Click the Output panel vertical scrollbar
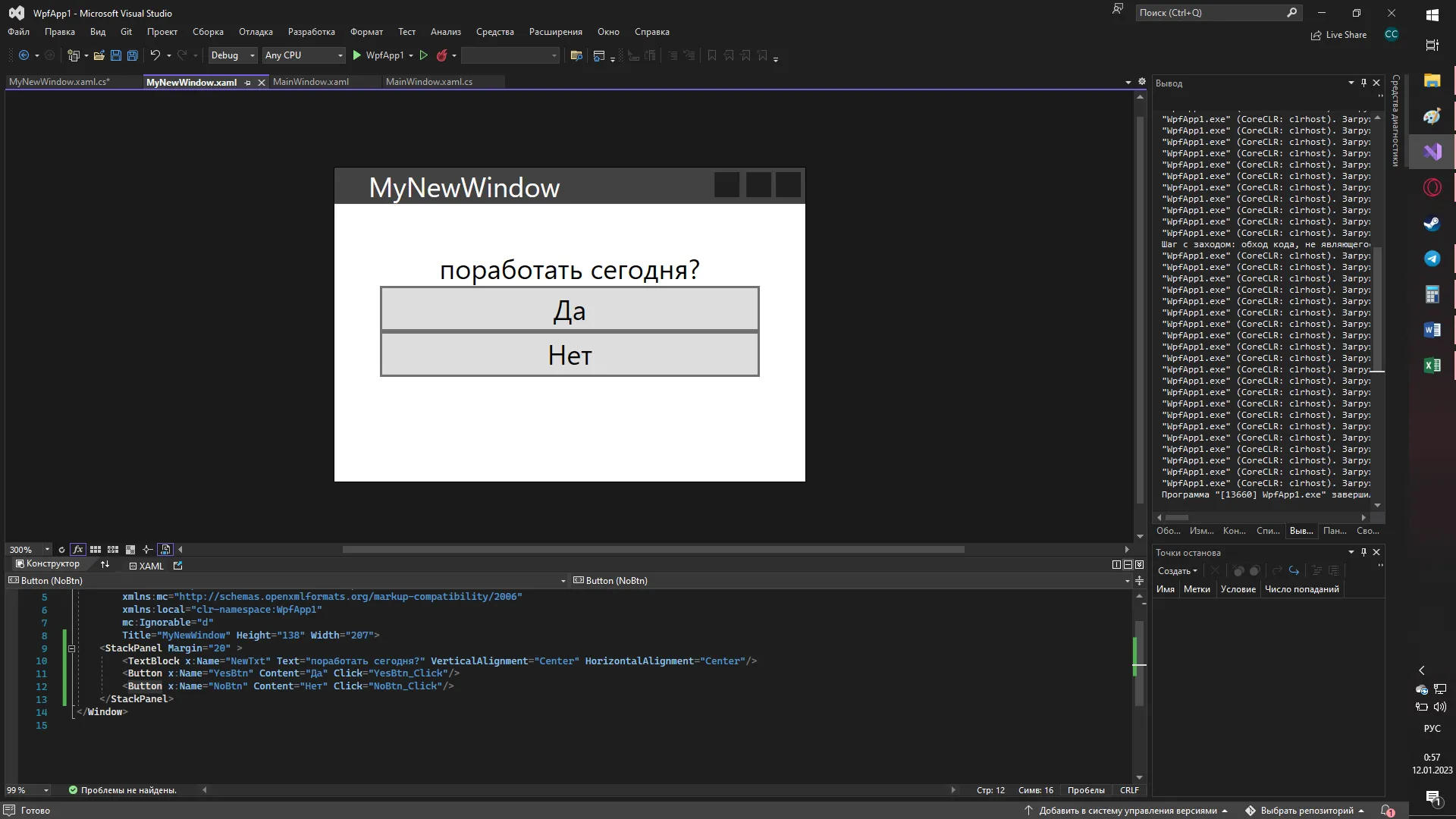The height and width of the screenshot is (819, 1456). [x=1378, y=309]
